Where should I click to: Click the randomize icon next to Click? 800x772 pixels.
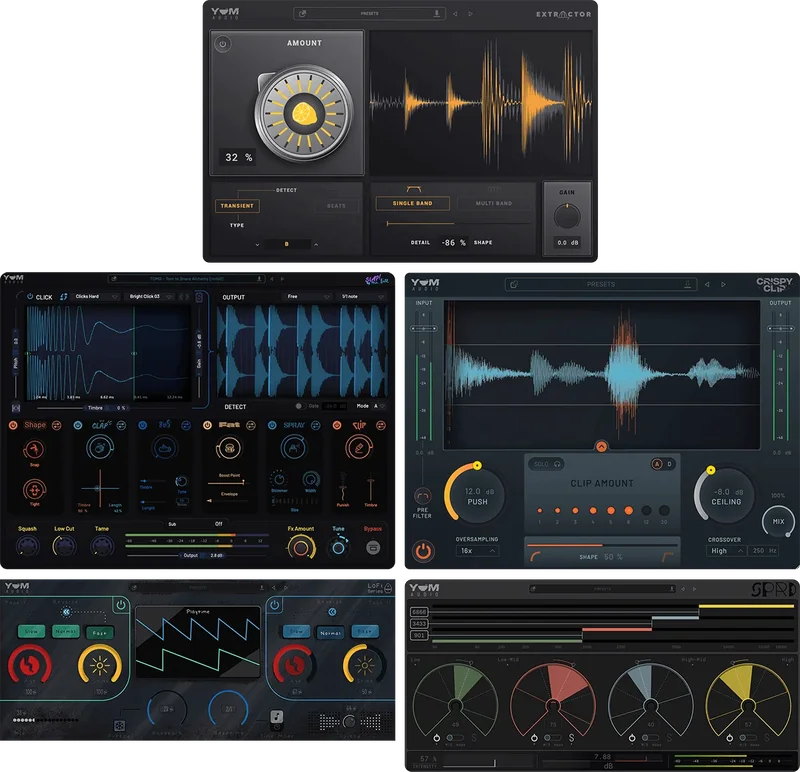click(63, 296)
